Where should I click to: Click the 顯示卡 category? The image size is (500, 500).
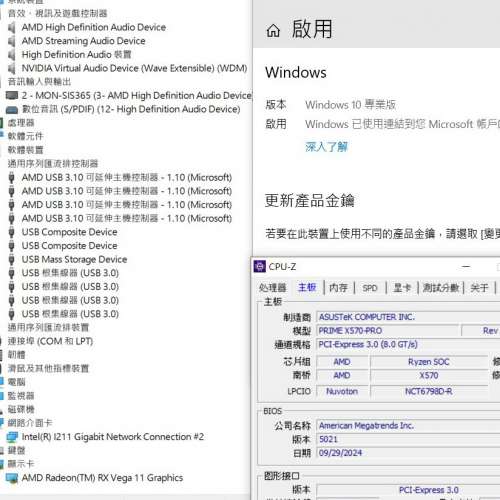21,464
